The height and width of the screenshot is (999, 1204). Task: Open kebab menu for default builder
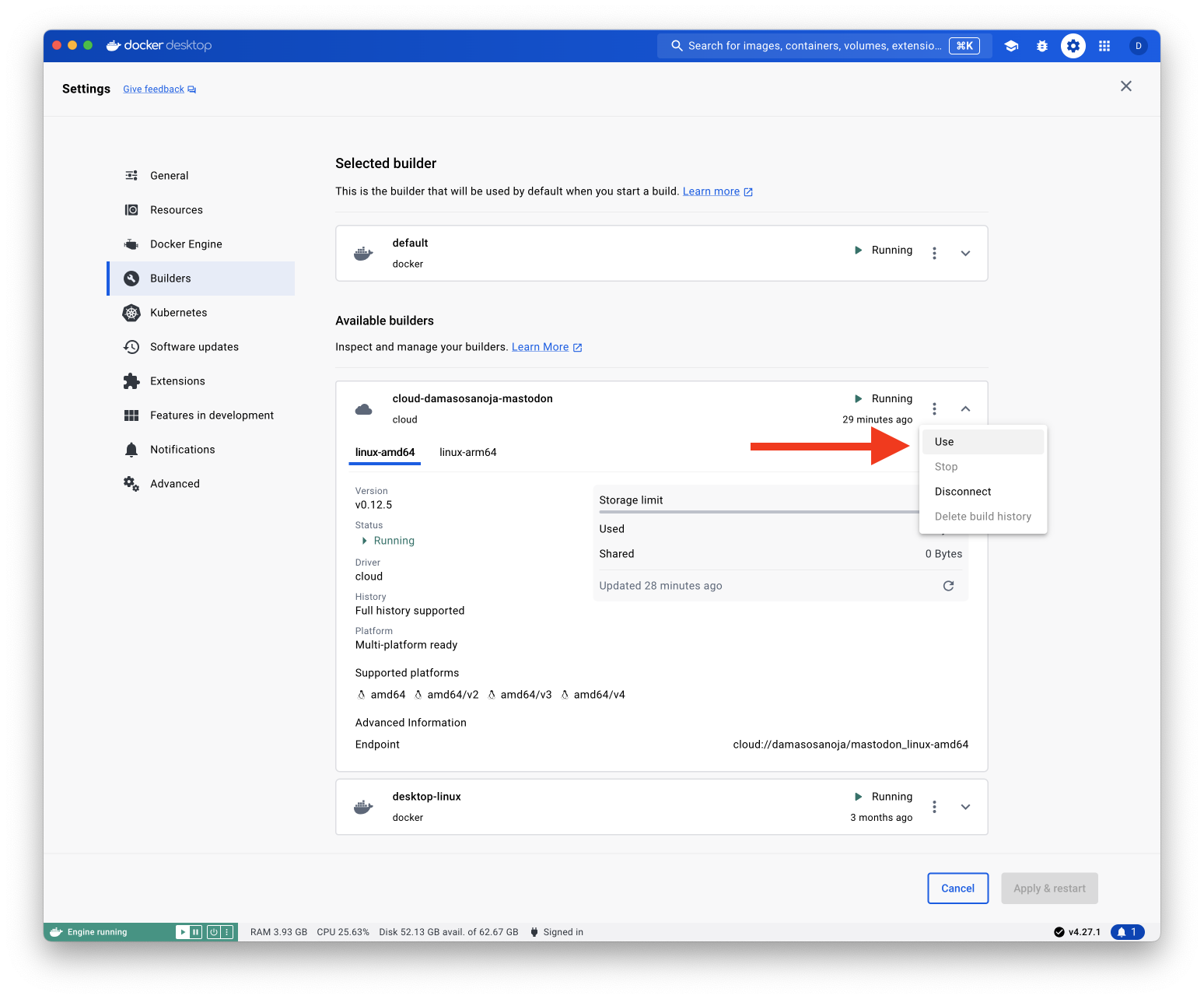934,253
